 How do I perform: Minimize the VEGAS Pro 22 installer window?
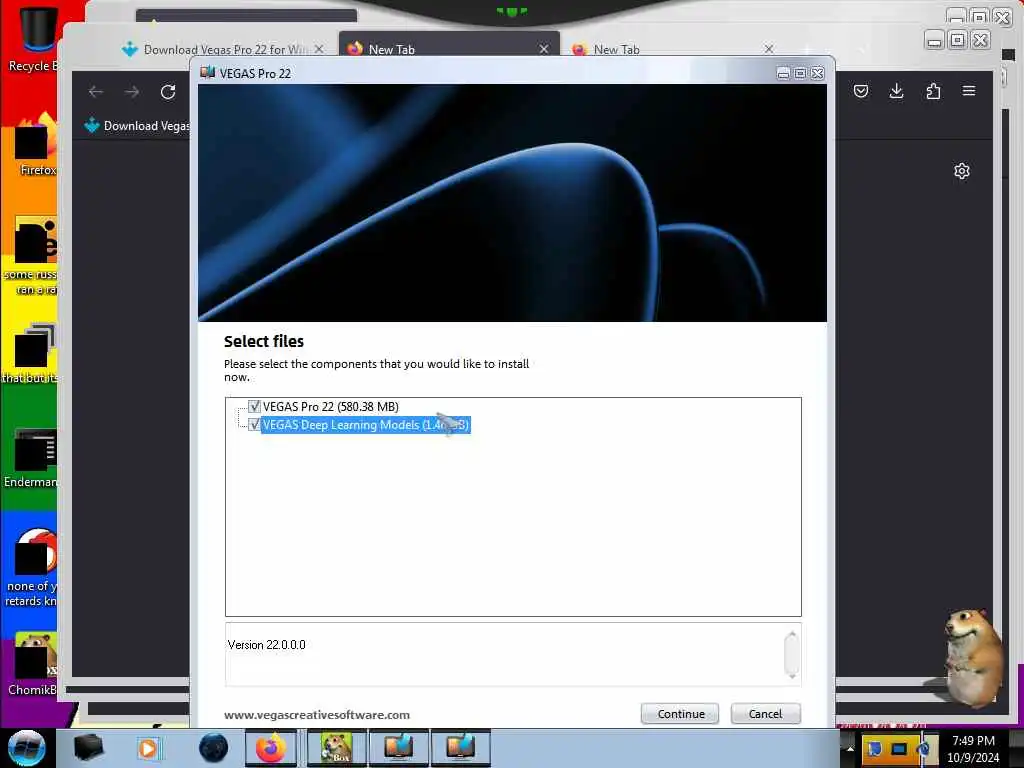pyautogui.click(x=783, y=73)
